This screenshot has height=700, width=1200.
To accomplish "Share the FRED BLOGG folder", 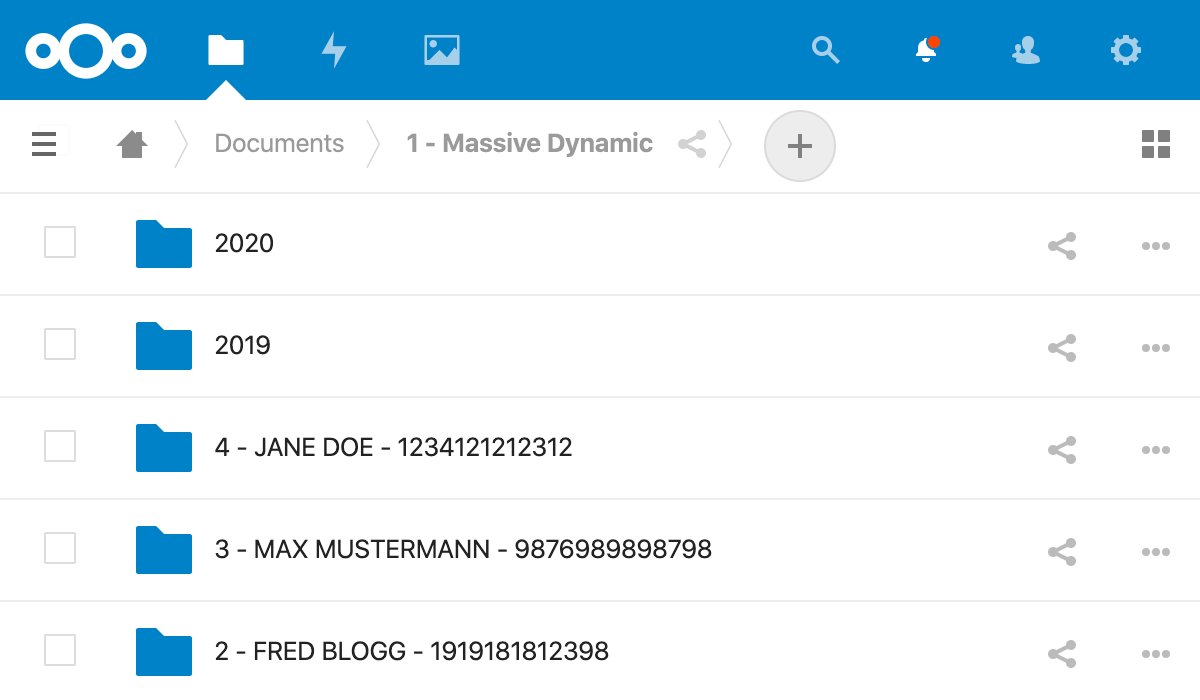I will coord(1062,654).
